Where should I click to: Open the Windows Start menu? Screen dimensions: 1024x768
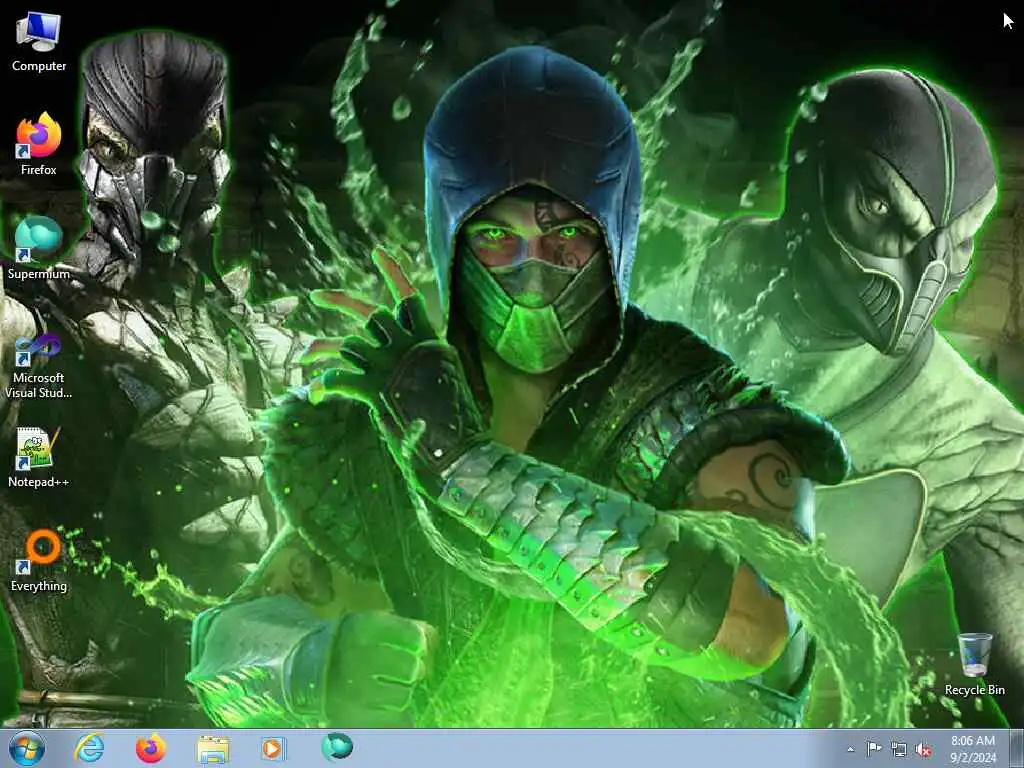coord(27,748)
